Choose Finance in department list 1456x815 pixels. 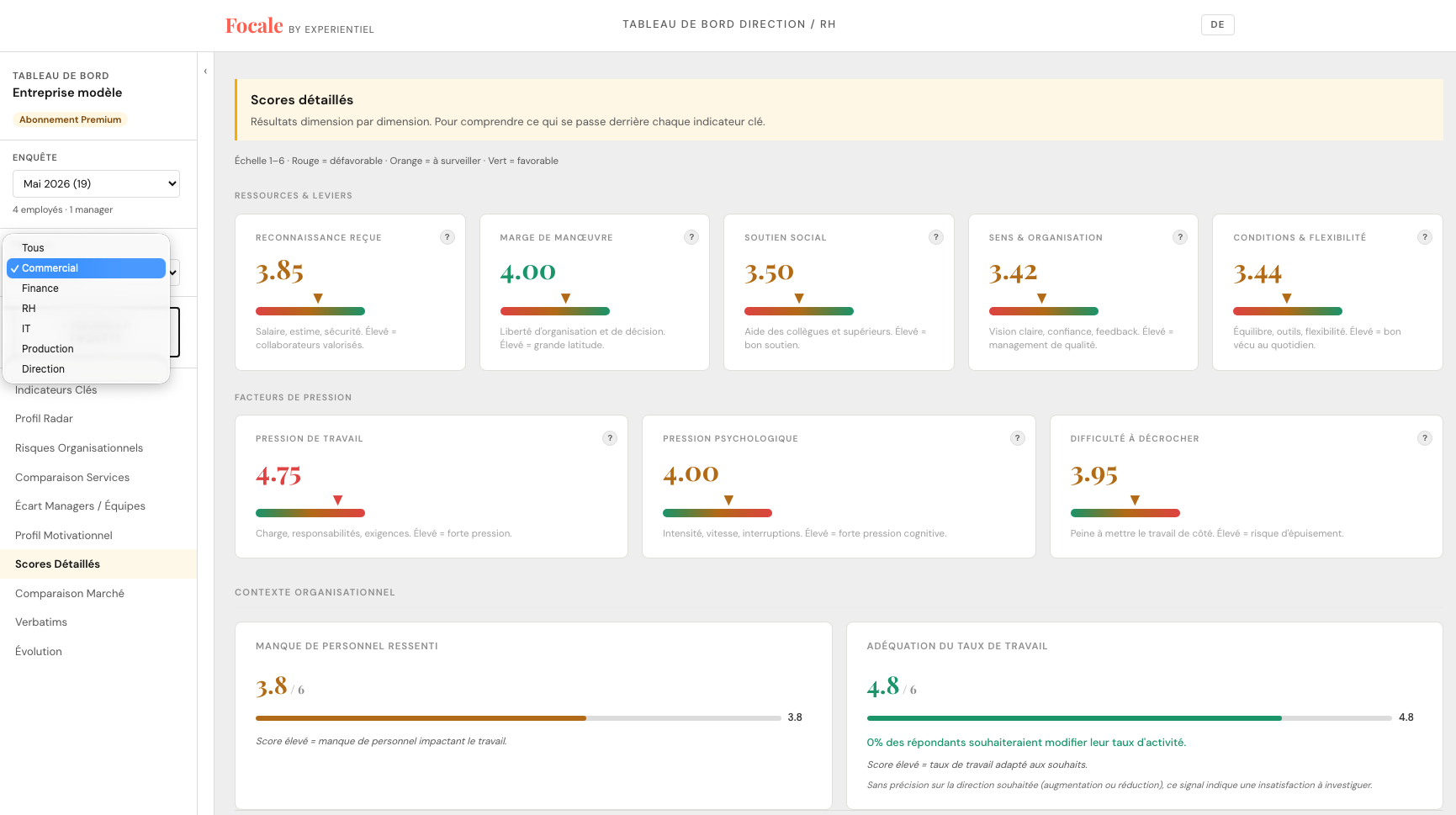(86, 288)
